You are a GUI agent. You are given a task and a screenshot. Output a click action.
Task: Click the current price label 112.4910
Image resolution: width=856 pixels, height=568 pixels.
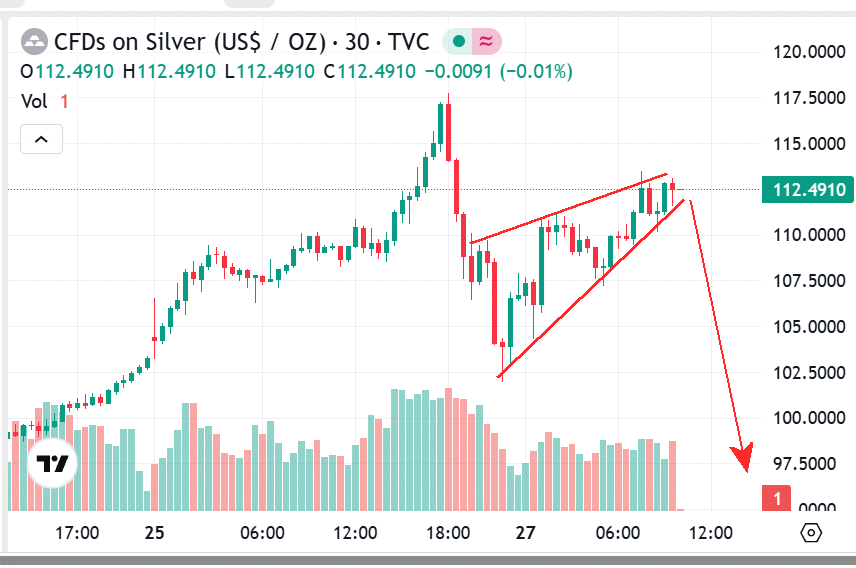click(x=806, y=190)
